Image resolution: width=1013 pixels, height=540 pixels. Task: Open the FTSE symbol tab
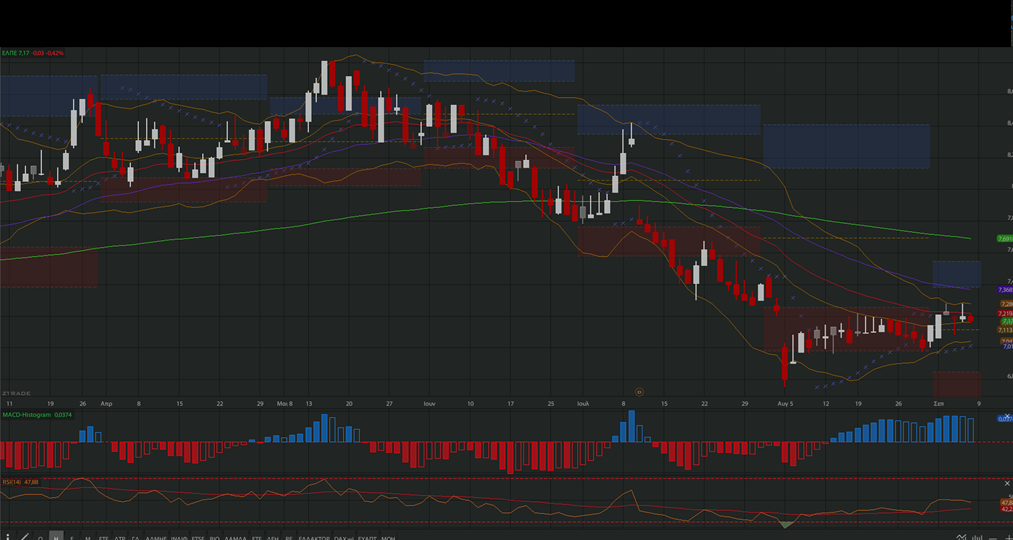pos(198,537)
